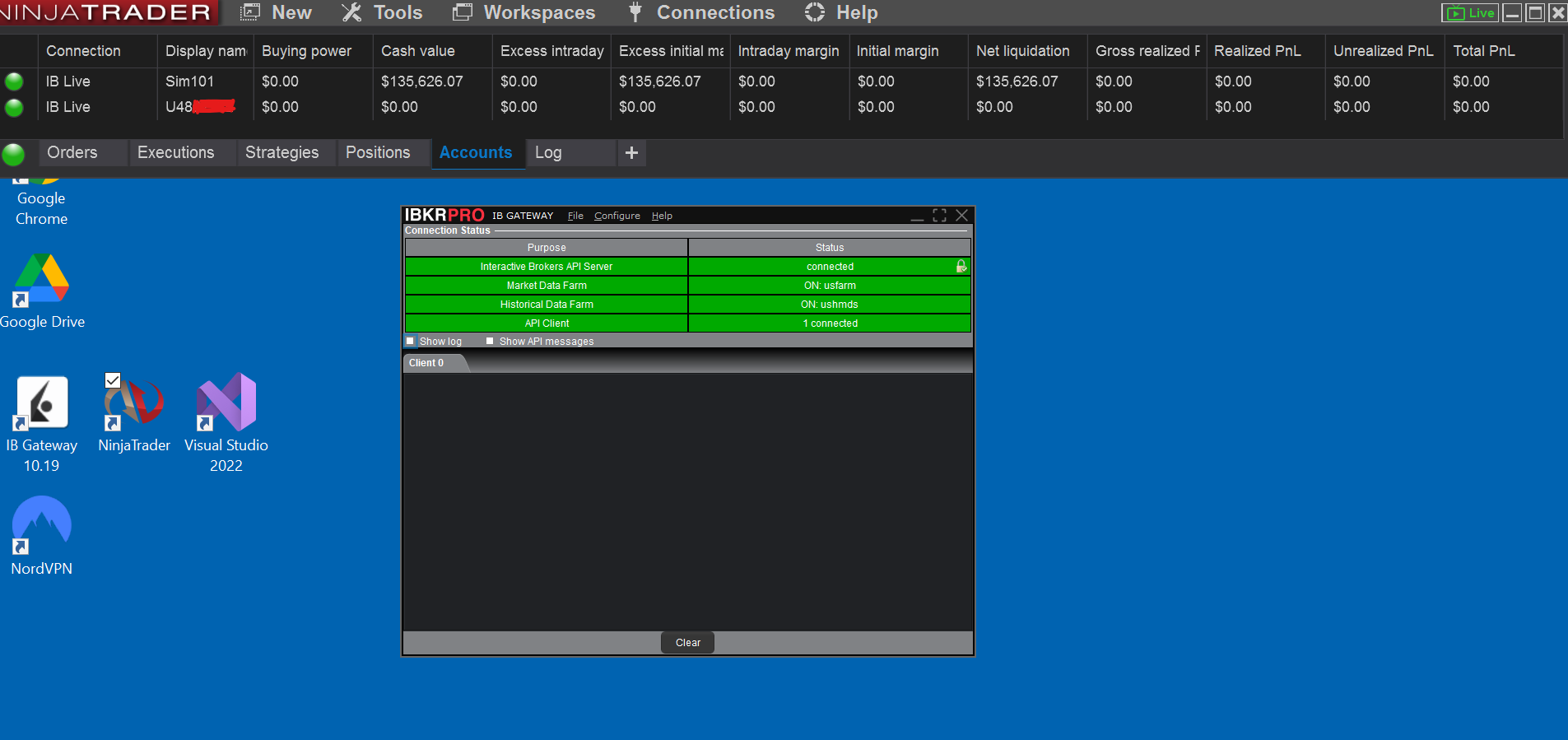This screenshot has height=740, width=1568.
Task: Sort by Intraday margin column header
Action: point(789,51)
